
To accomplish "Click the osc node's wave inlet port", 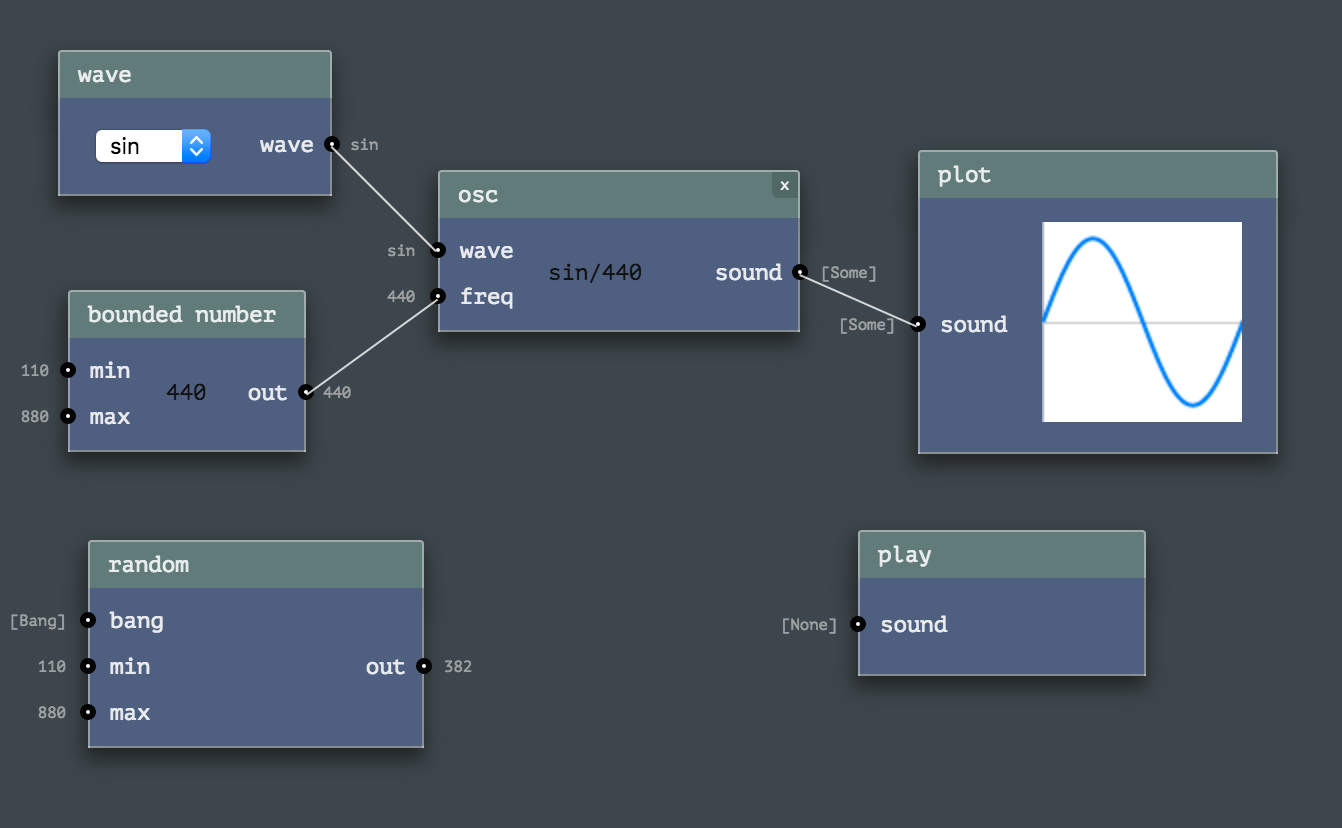I will click(438, 250).
